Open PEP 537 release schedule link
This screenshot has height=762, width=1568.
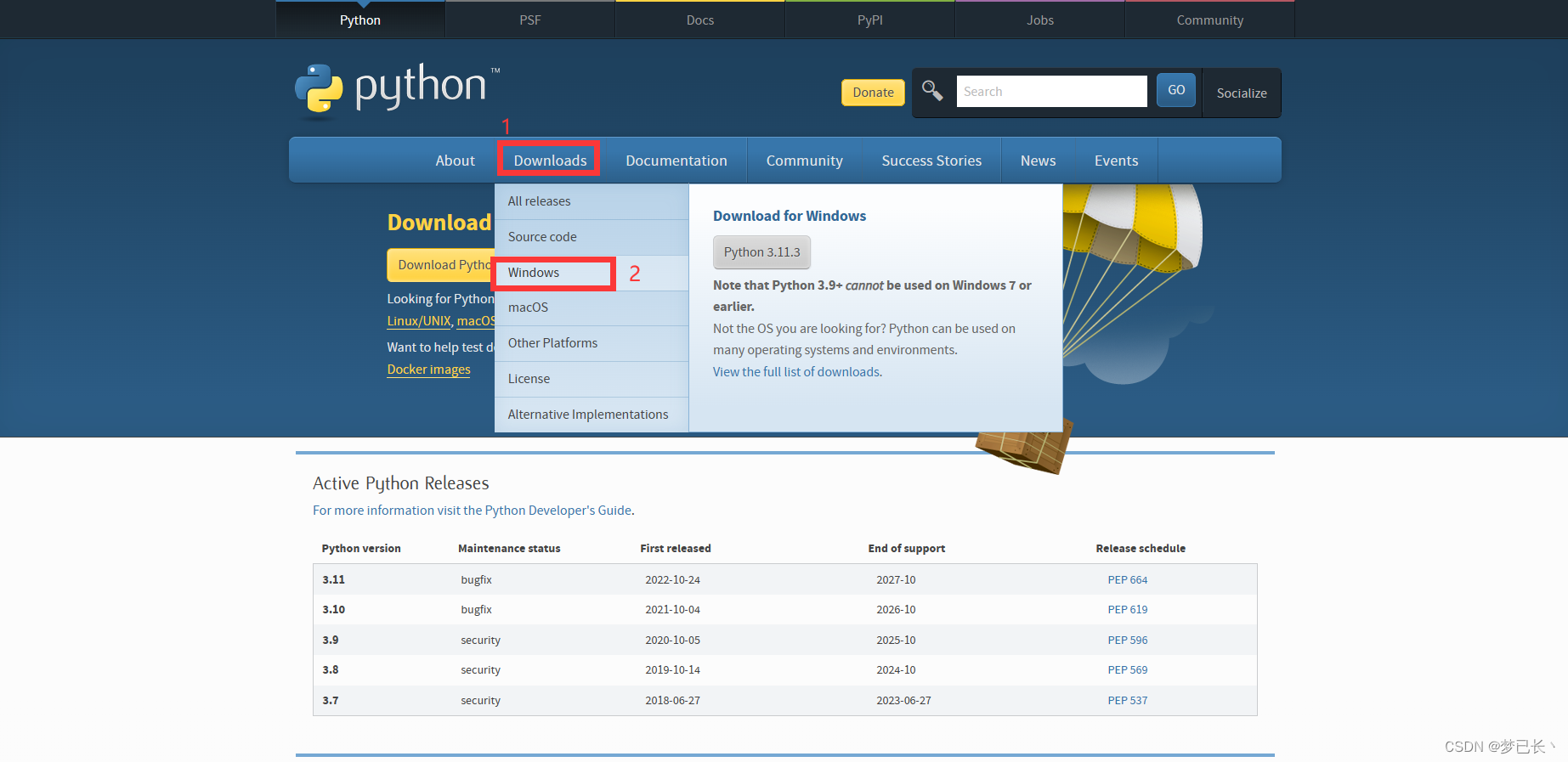coord(1128,701)
